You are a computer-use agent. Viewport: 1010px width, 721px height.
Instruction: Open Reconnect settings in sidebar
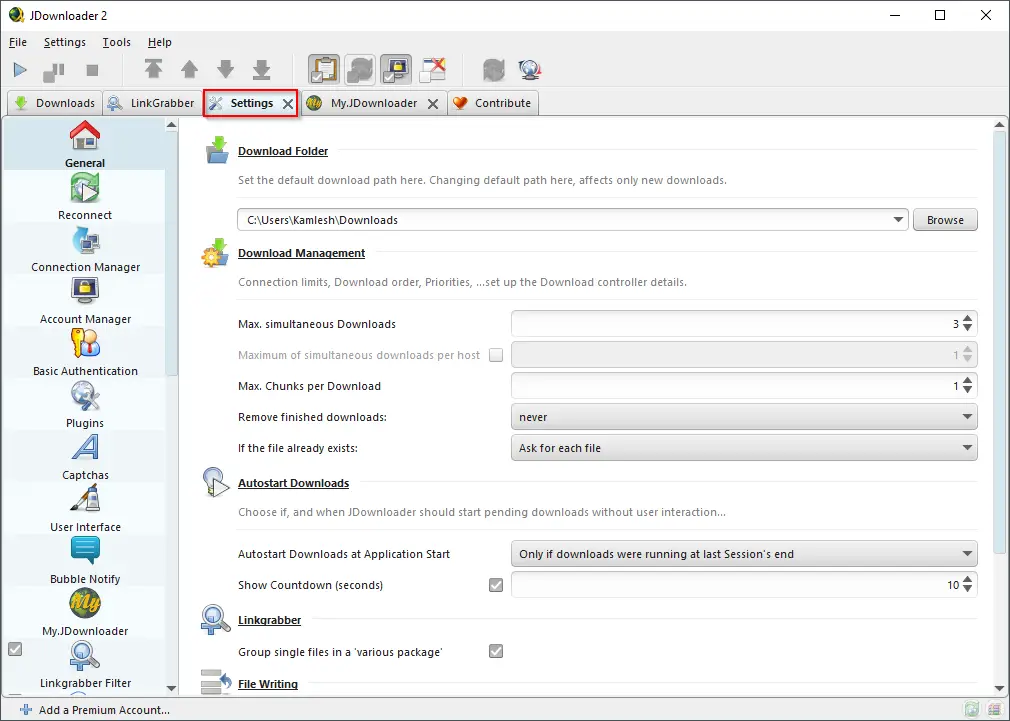84,197
